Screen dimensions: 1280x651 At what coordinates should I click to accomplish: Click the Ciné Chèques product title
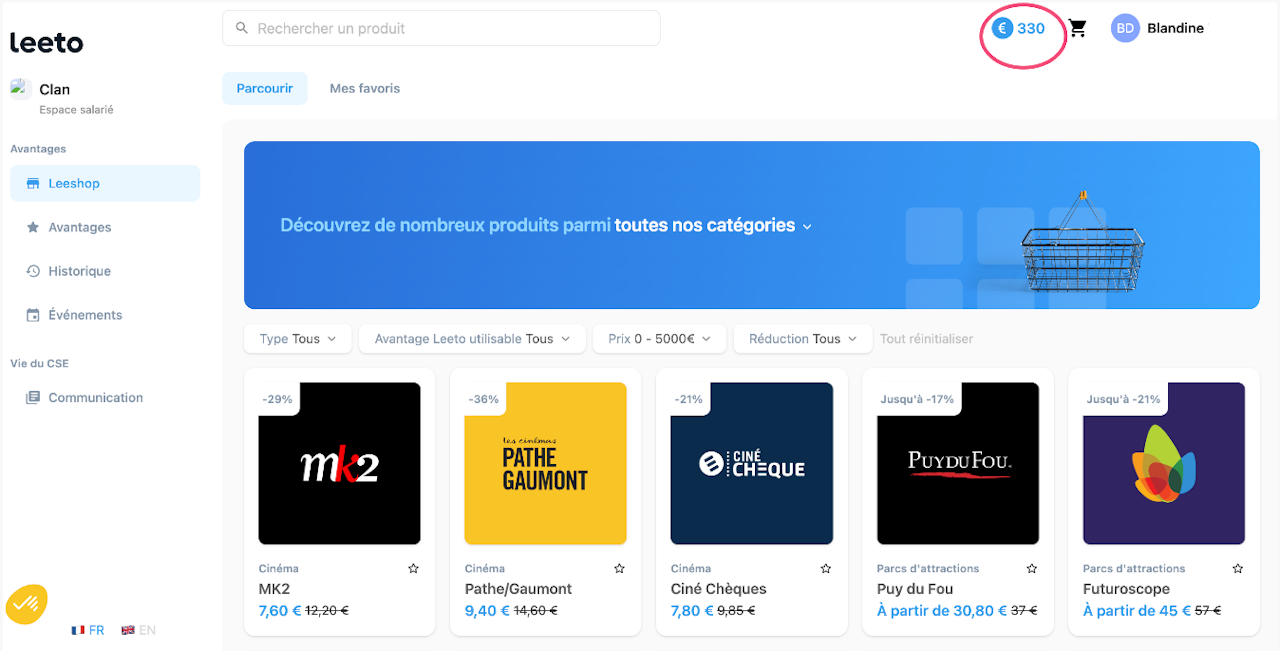(x=719, y=589)
